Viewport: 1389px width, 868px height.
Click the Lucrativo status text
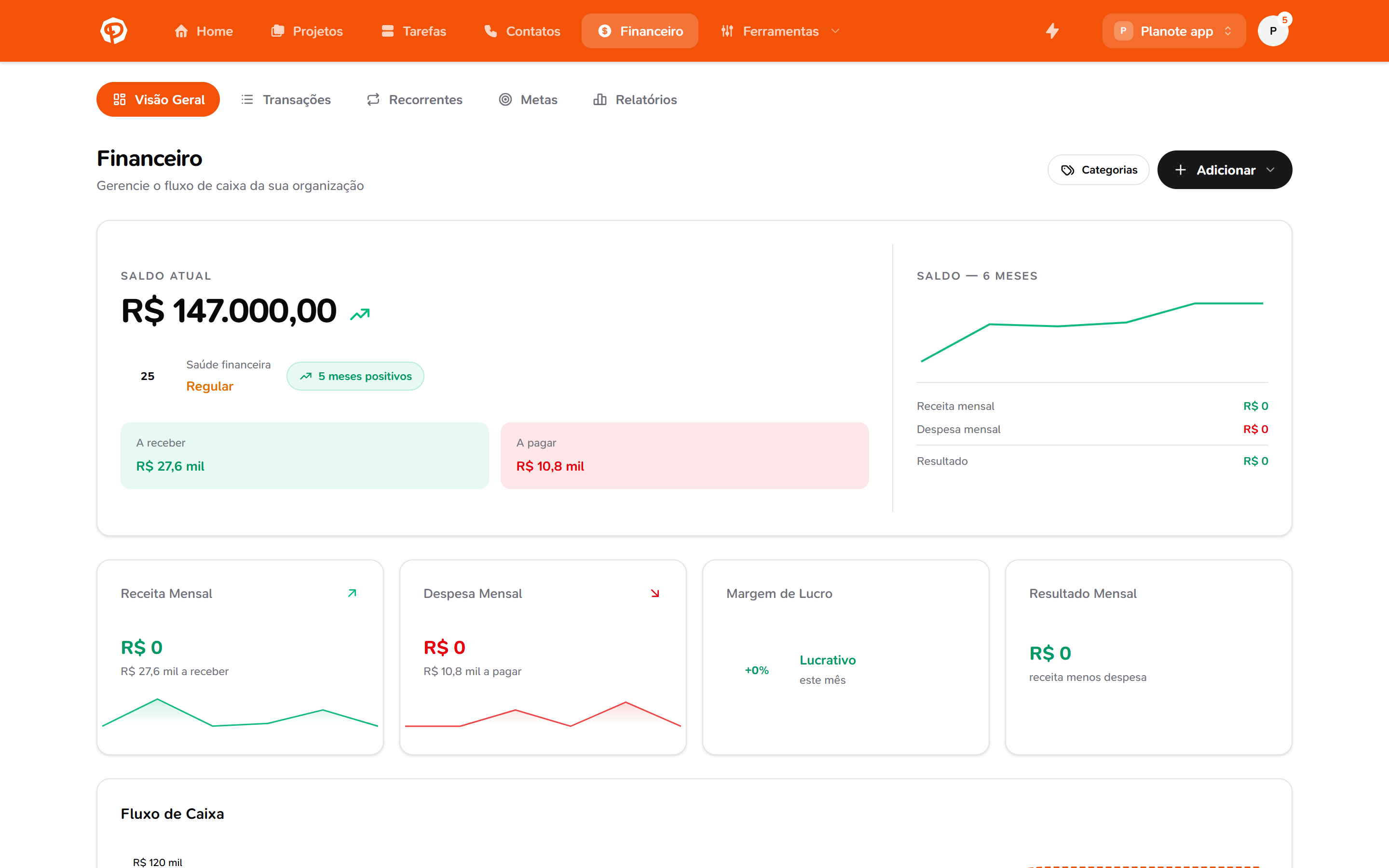(828, 660)
